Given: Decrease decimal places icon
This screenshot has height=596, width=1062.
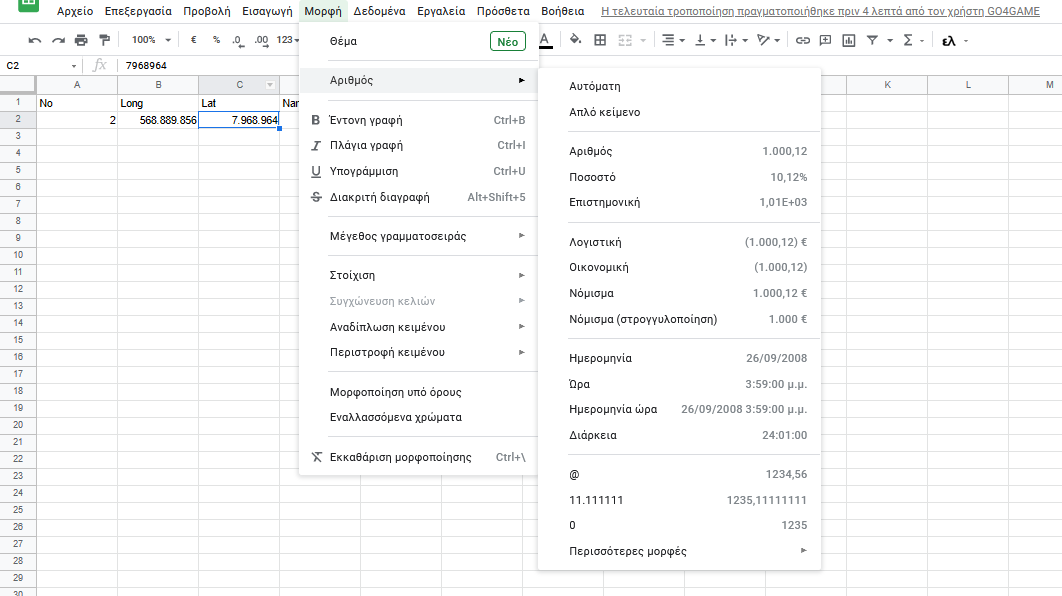Looking at the screenshot, I should [x=238, y=41].
